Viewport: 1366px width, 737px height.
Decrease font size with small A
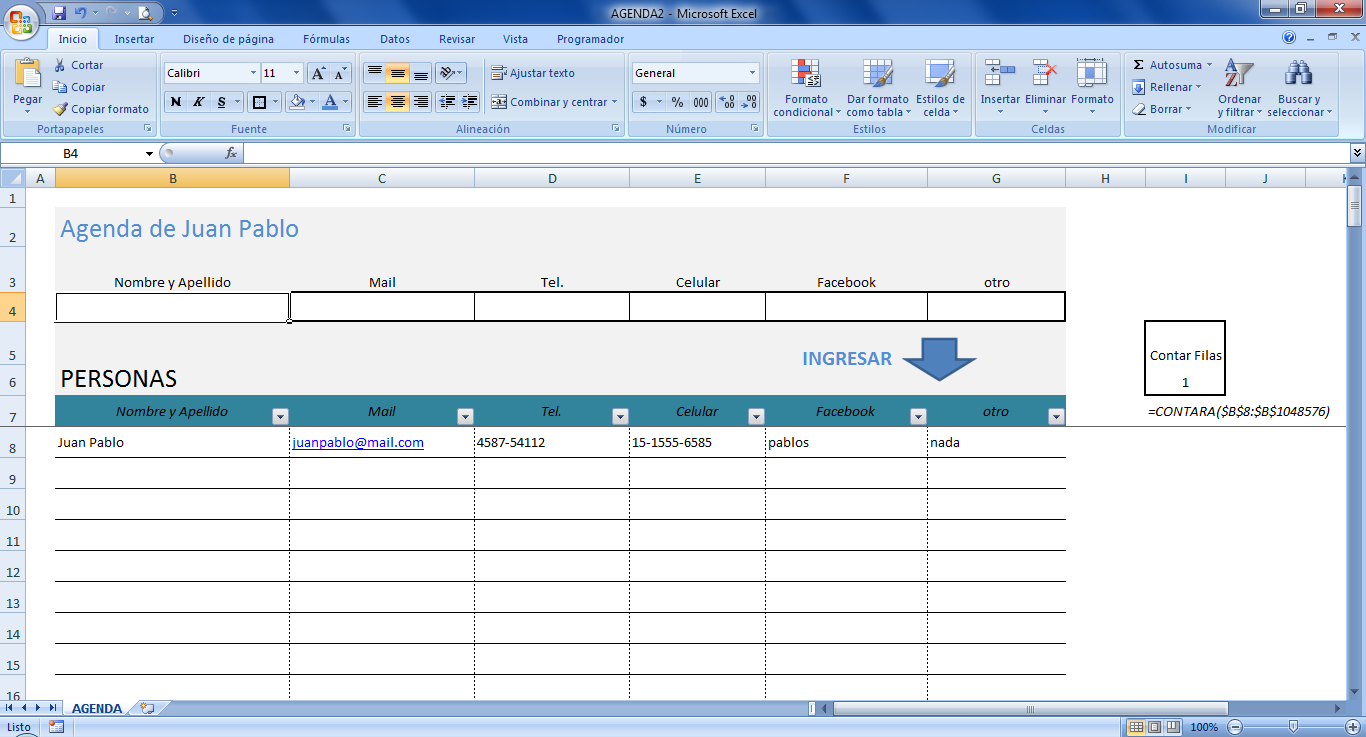point(341,73)
